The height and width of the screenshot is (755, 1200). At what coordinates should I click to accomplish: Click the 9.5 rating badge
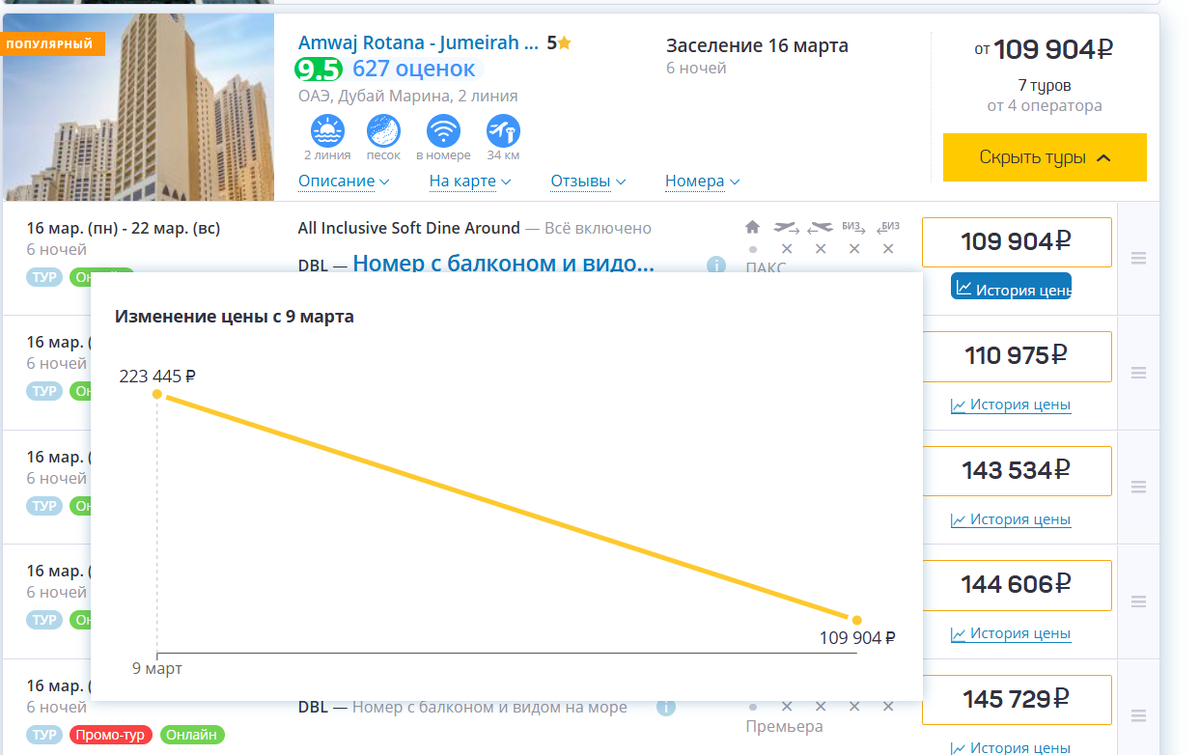(319, 69)
